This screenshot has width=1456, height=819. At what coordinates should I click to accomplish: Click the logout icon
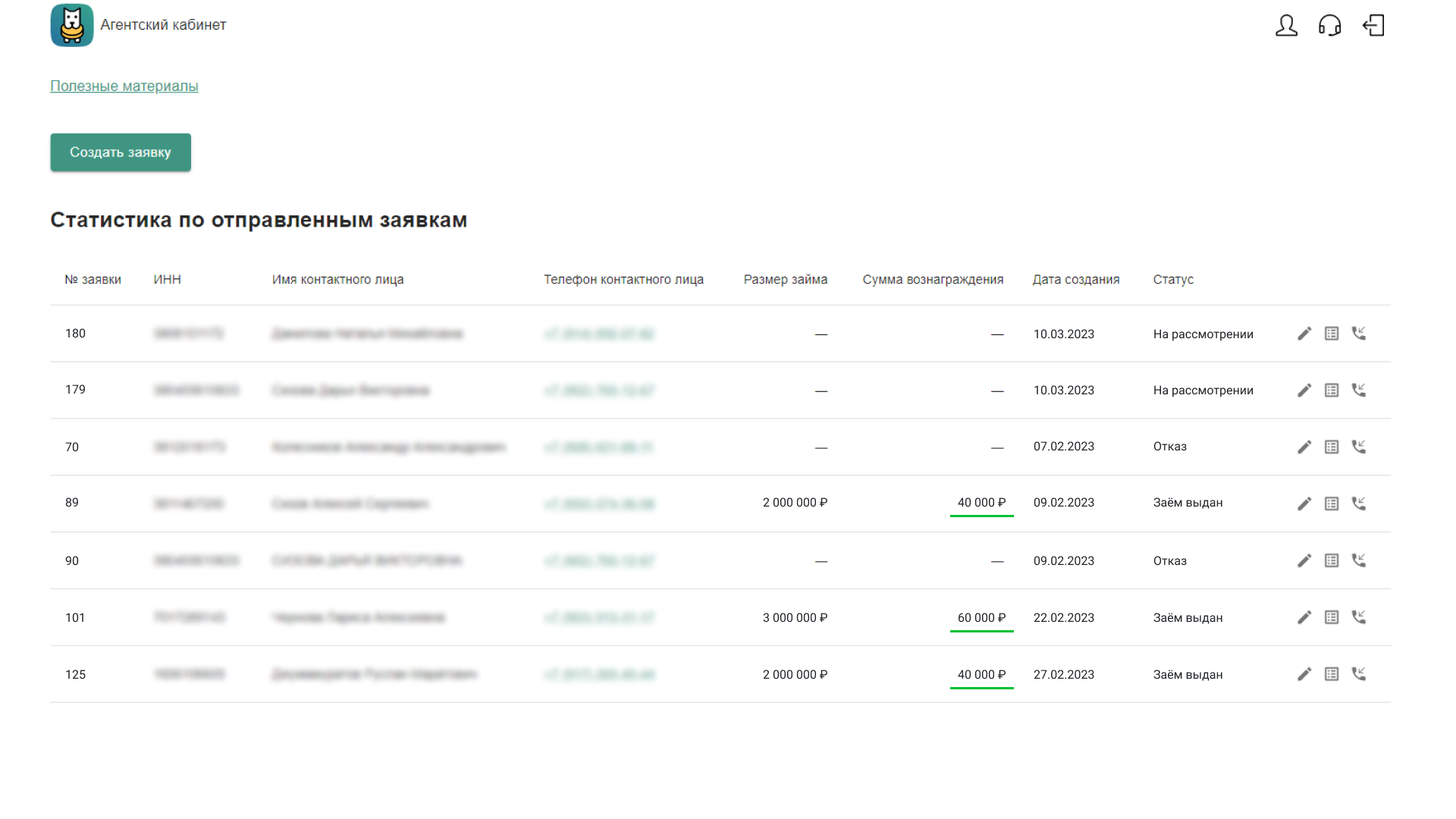[x=1373, y=26]
